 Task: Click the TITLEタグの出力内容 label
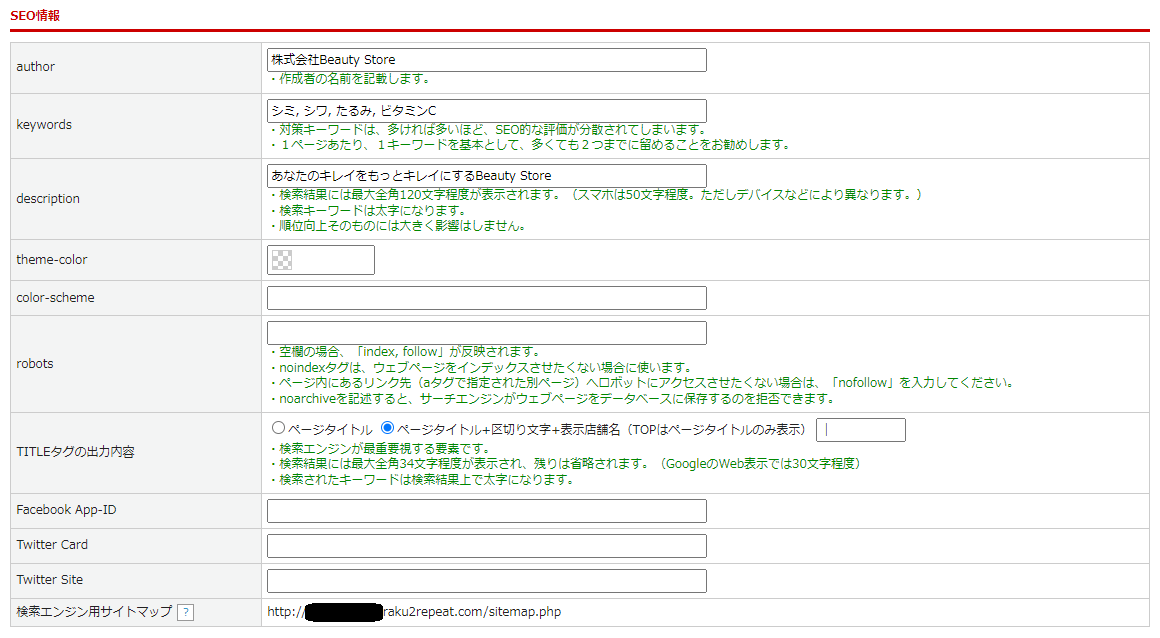(75, 451)
